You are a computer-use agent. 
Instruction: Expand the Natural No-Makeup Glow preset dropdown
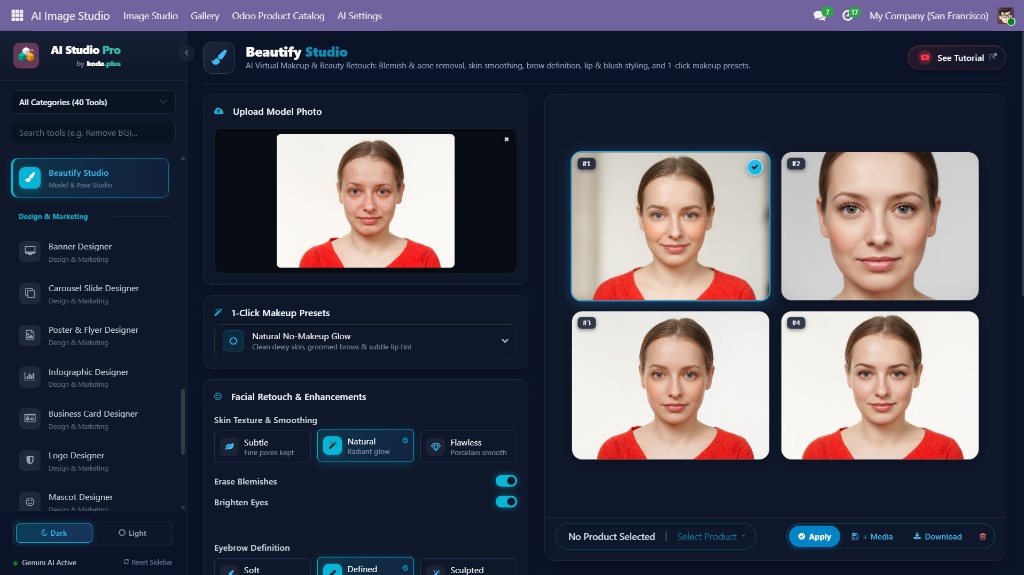point(505,341)
